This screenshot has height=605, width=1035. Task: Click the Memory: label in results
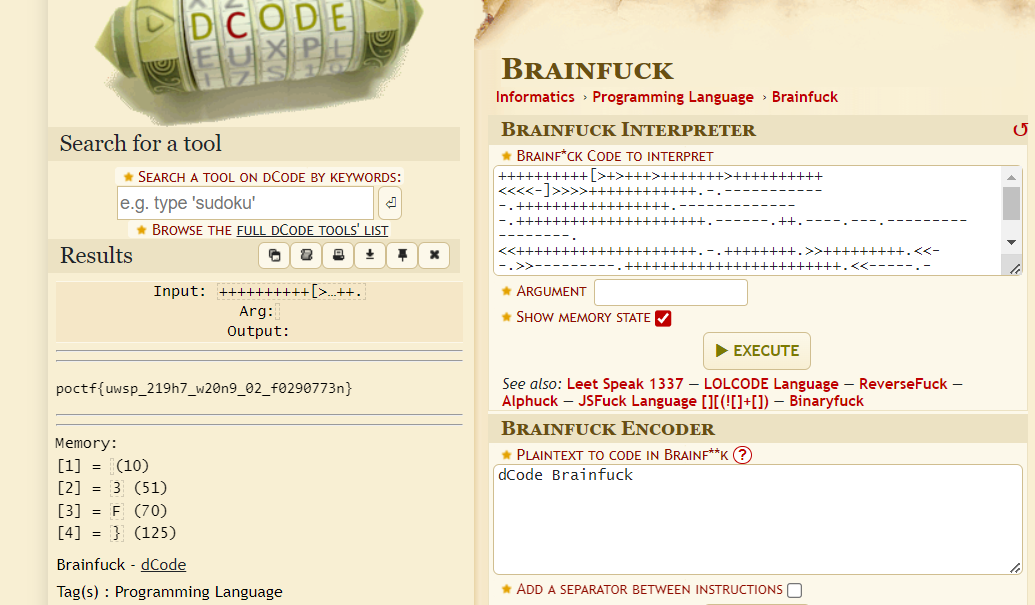click(86, 443)
